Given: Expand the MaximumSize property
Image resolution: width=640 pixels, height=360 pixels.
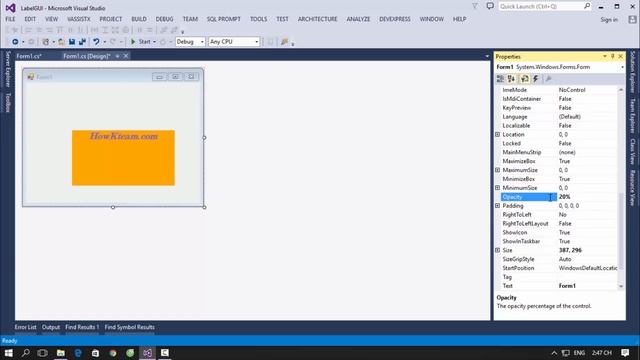Looking at the screenshot, I should [x=498, y=170].
